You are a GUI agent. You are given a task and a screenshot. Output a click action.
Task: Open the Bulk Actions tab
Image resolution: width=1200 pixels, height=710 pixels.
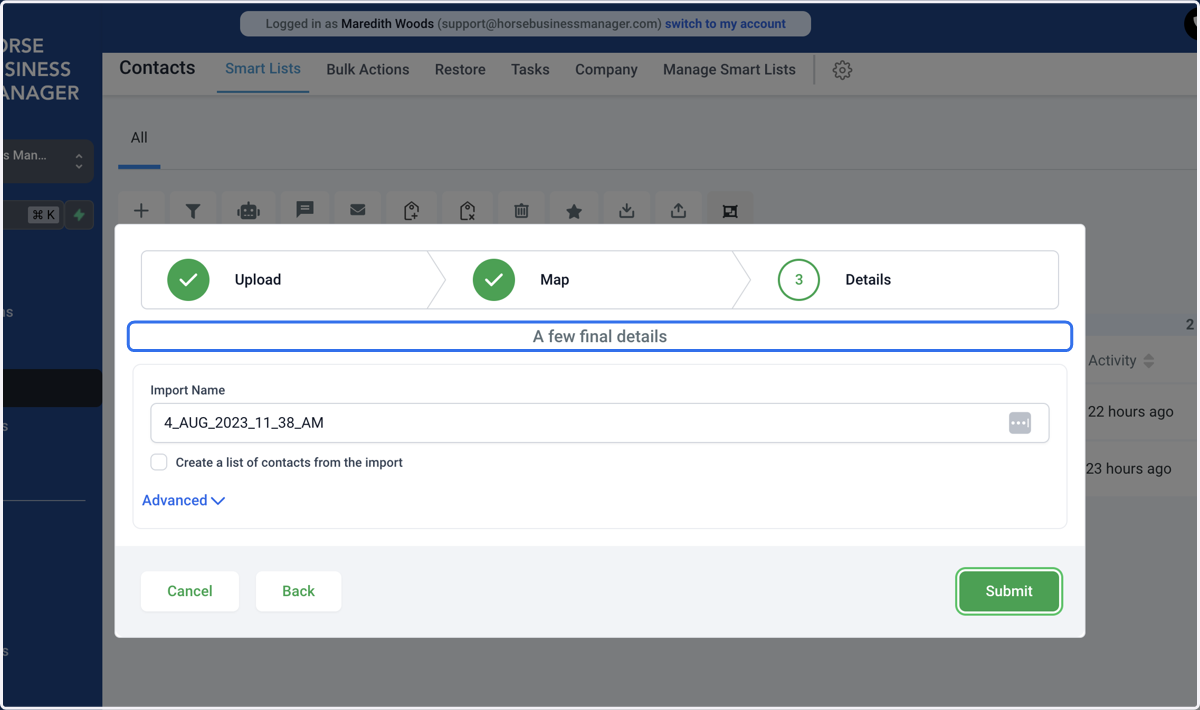click(368, 70)
